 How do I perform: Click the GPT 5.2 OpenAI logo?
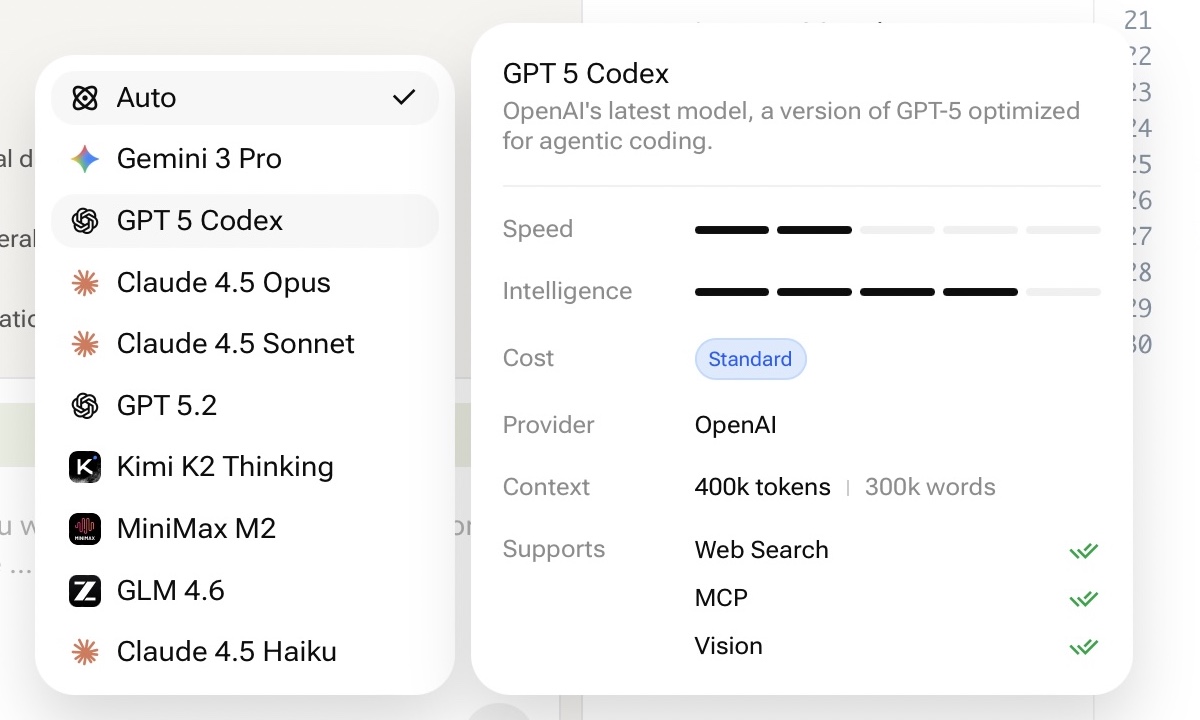(85, 406)
